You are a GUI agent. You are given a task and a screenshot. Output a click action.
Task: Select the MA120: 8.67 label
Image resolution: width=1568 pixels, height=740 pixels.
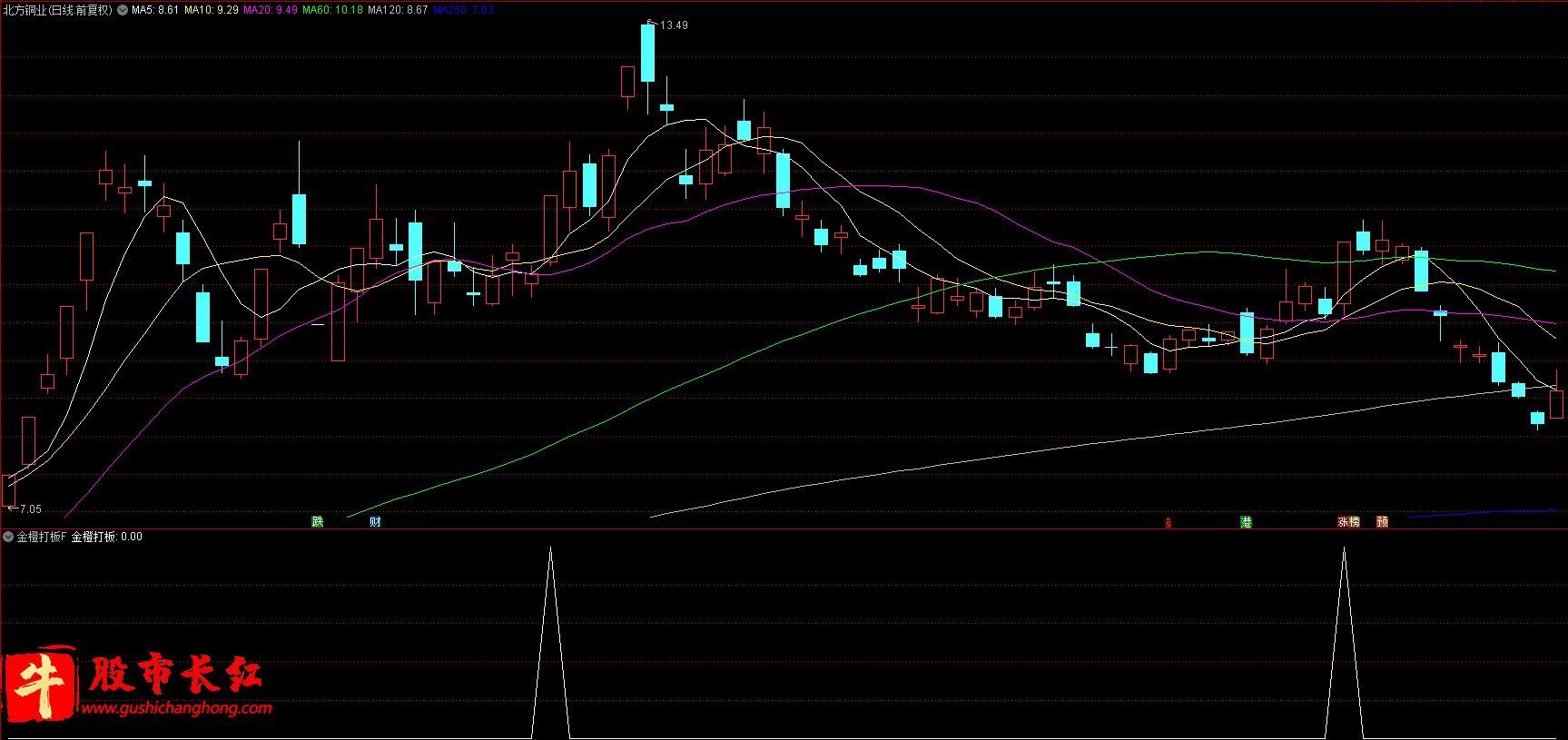[398, 10]
